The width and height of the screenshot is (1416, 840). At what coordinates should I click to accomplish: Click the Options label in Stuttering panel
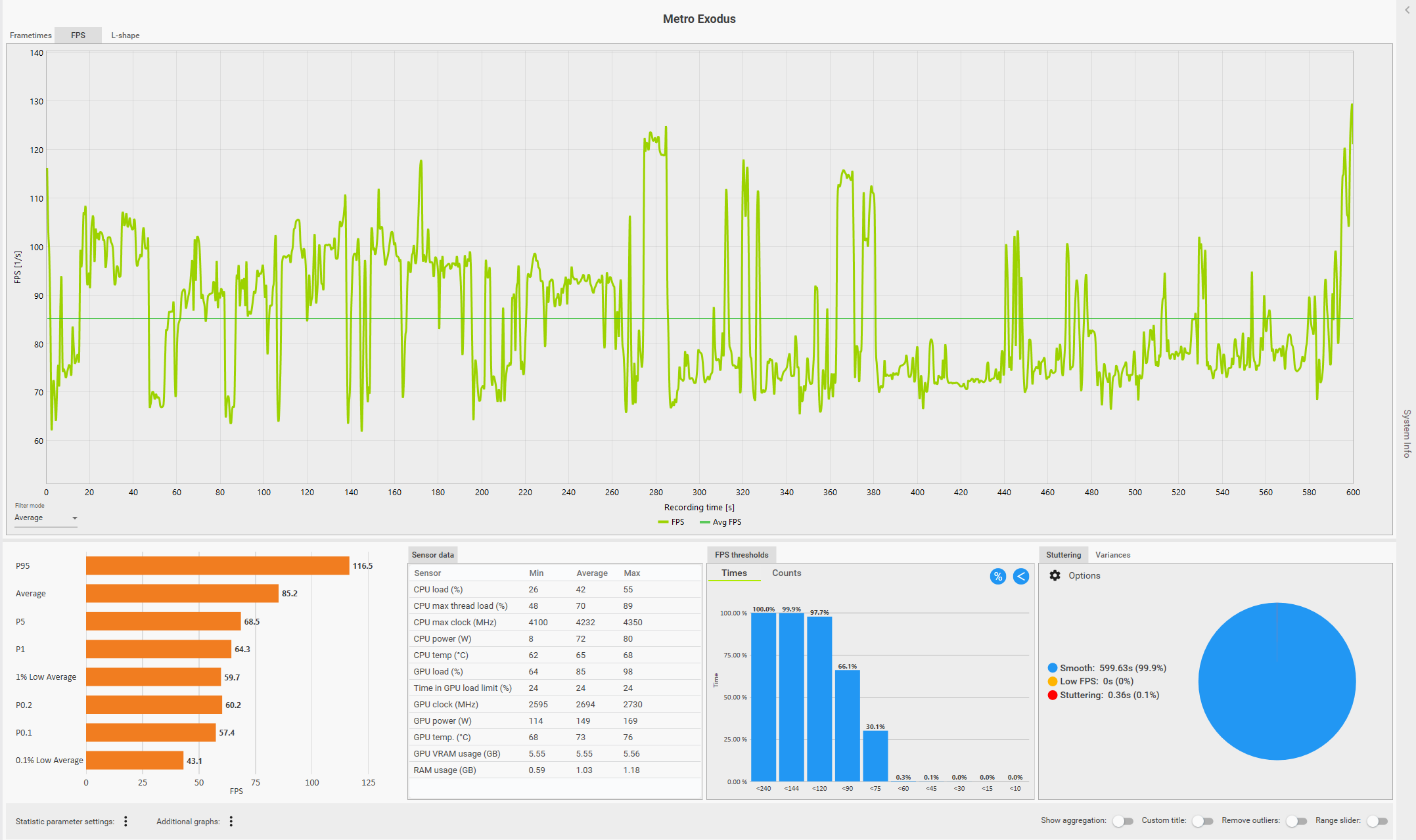pyautogui.click(x=1084, y=575)
